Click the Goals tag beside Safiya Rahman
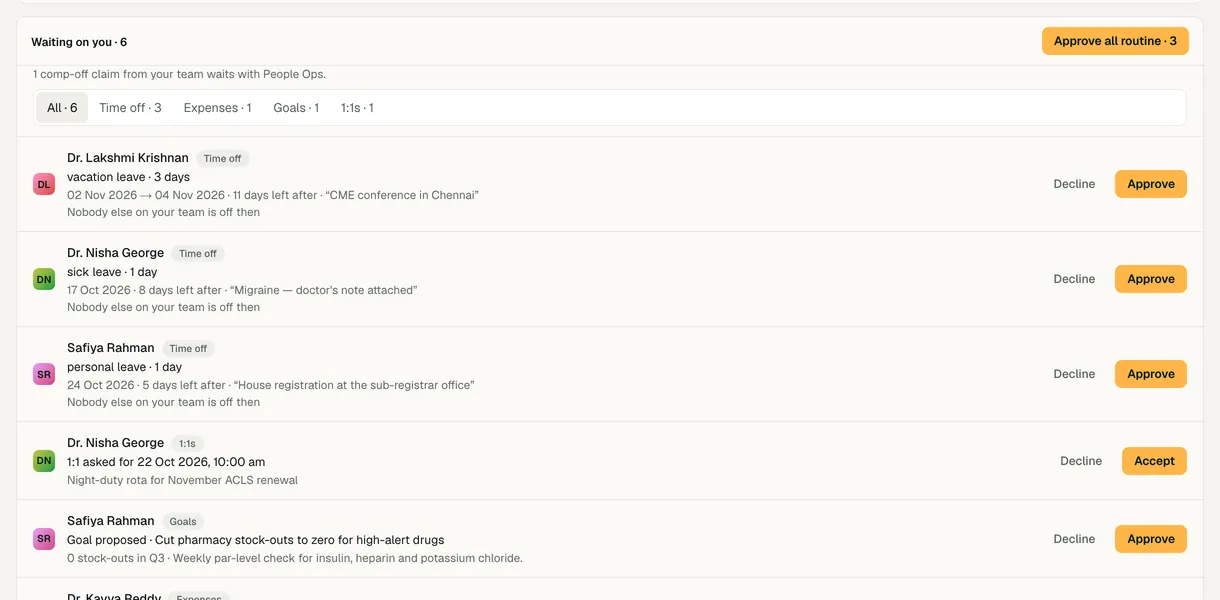Screen dimensions: 1220x600 click(x=183, y=521)
